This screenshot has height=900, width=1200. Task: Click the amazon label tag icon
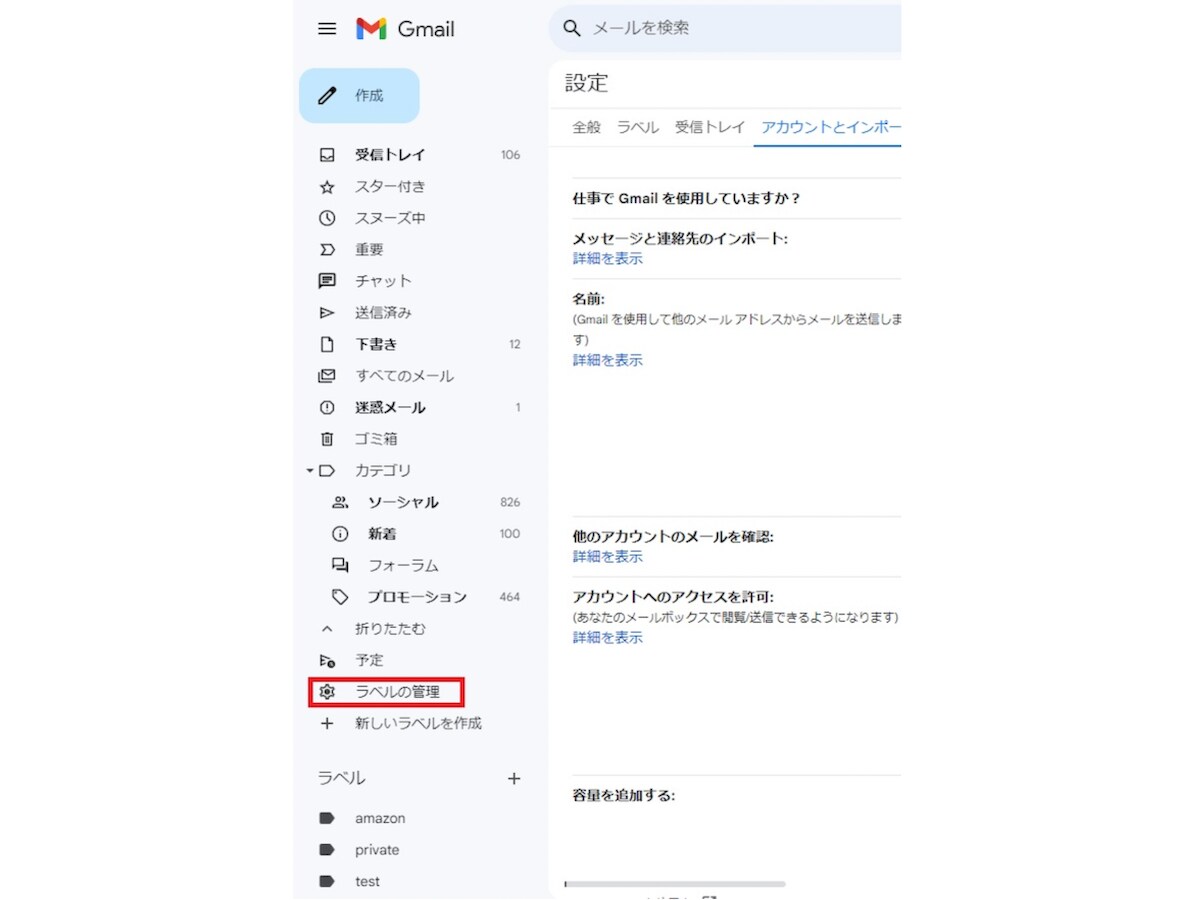click(x=327, y=818)
